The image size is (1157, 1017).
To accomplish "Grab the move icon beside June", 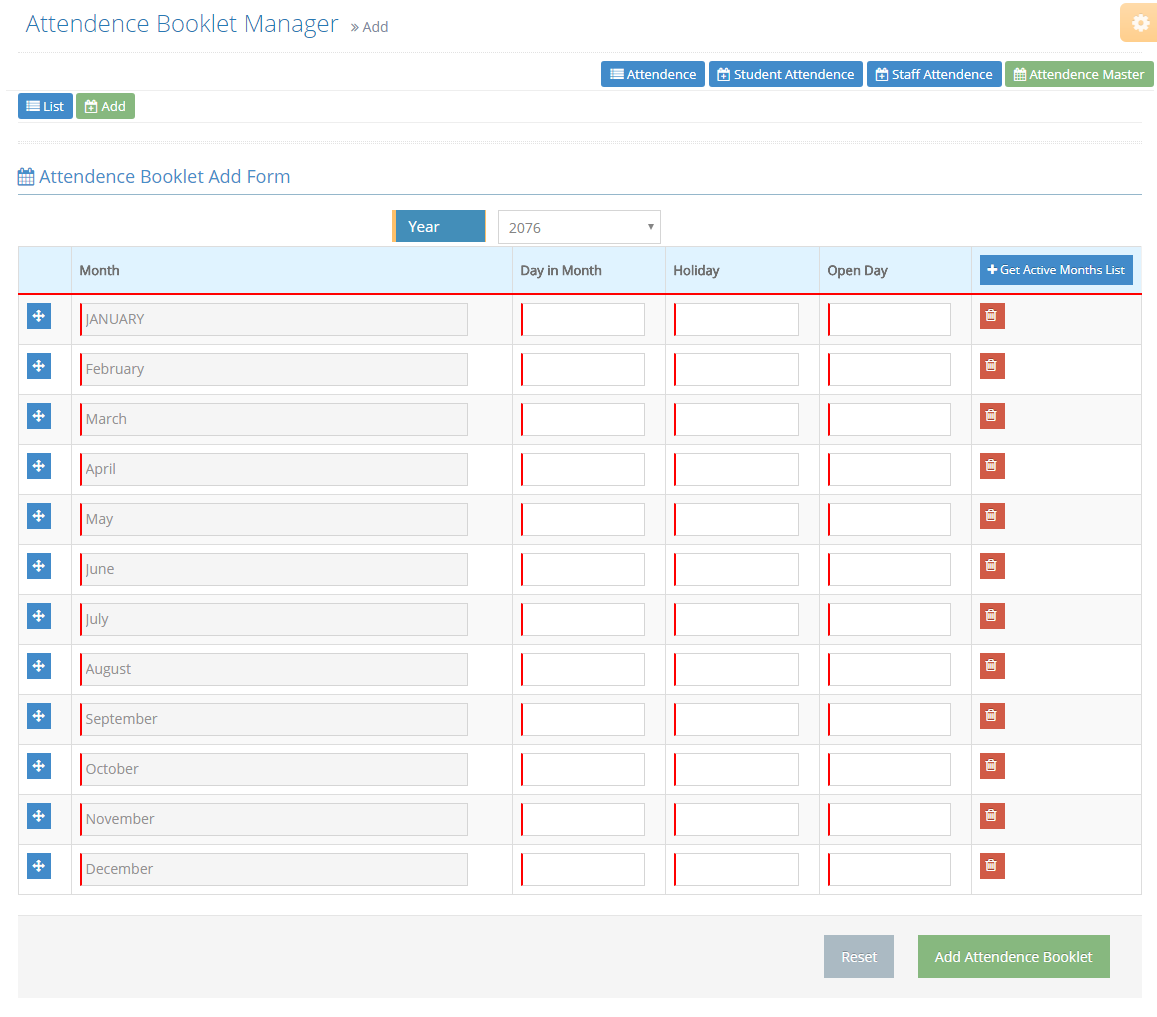I will tap(39, 566).
